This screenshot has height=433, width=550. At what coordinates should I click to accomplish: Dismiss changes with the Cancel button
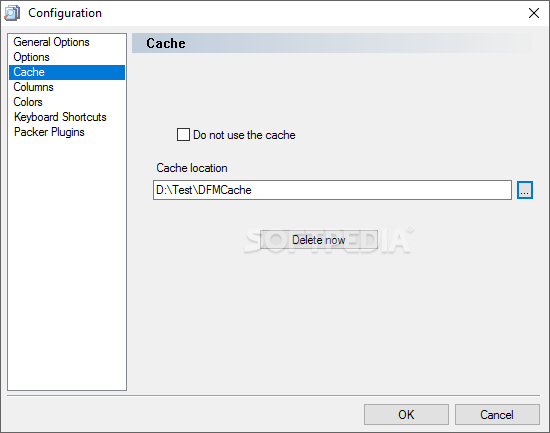click(497, 415)
